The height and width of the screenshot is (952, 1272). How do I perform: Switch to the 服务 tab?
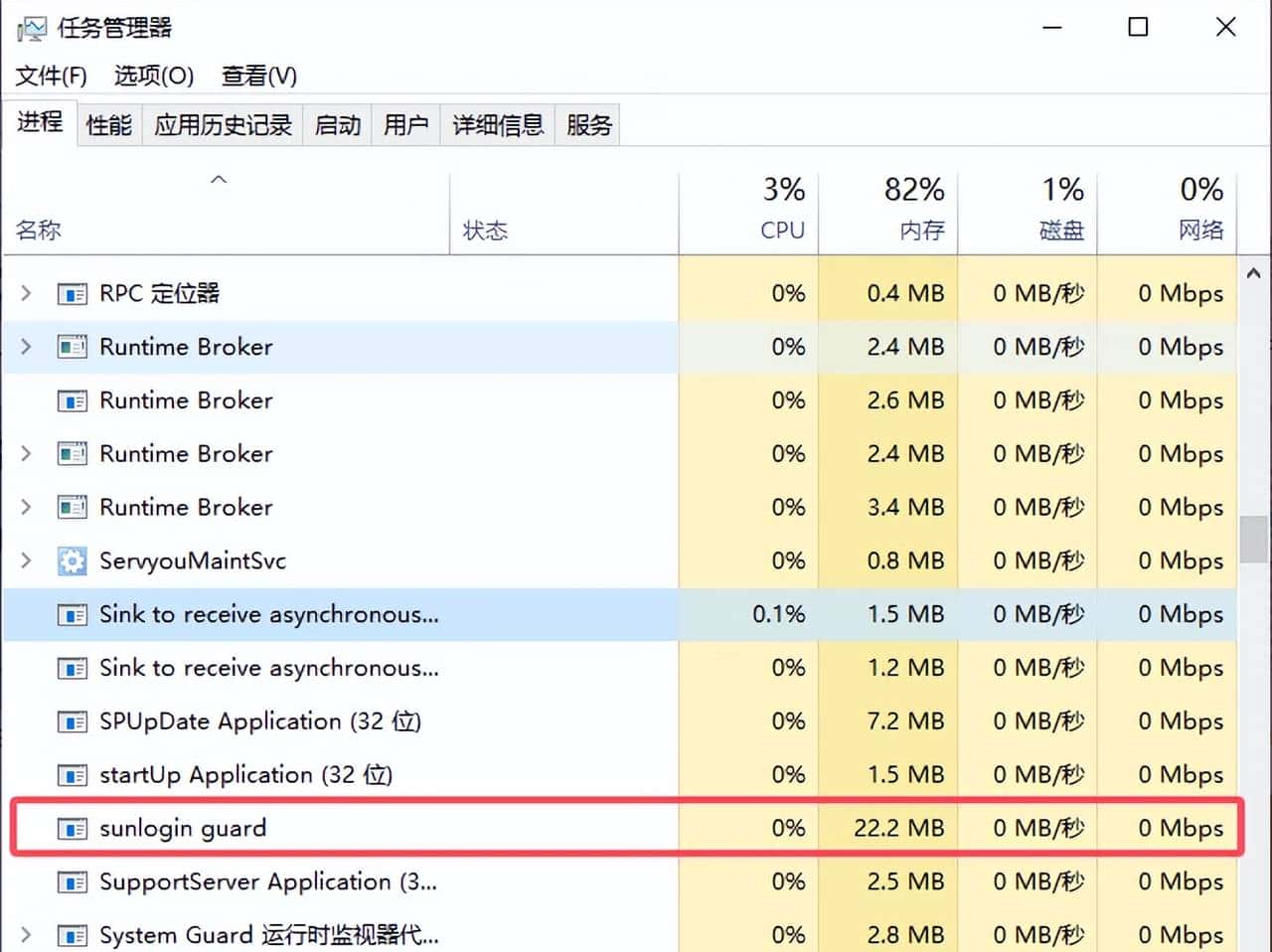click(587, 124)
